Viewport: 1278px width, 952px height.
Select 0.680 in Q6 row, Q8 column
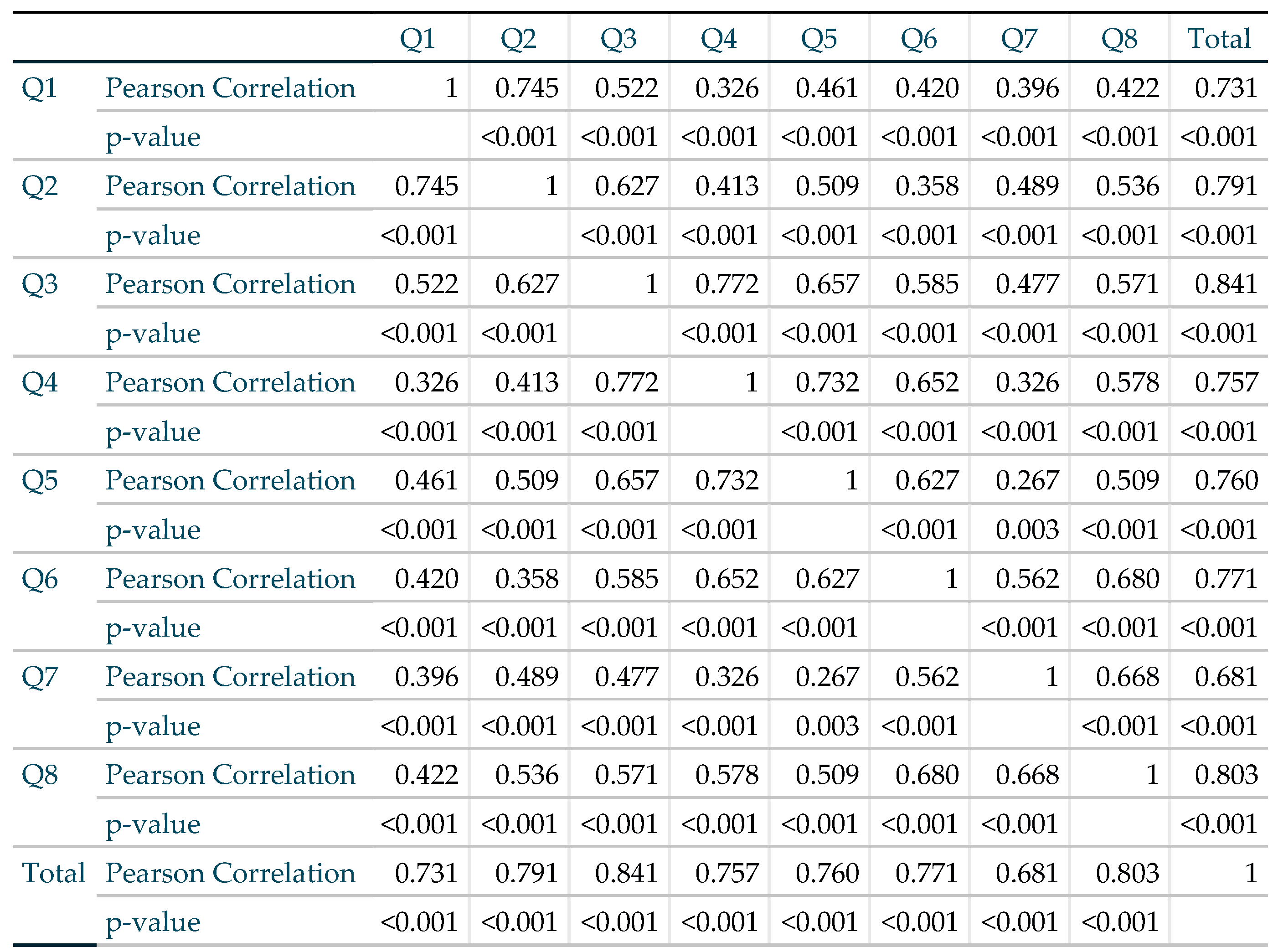click(1127, 579)
